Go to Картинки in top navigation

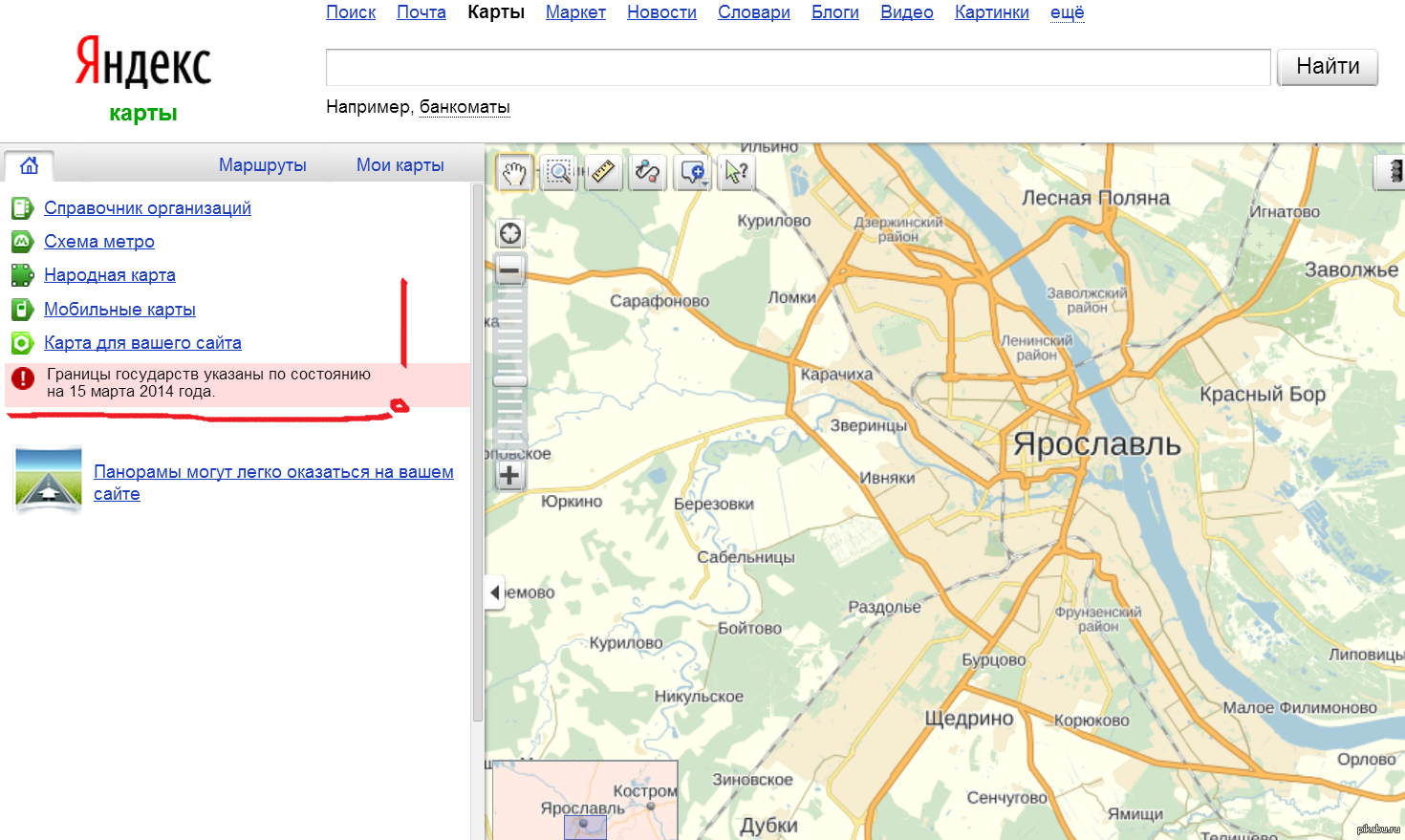pyautogui.click(x=992, y=12)
